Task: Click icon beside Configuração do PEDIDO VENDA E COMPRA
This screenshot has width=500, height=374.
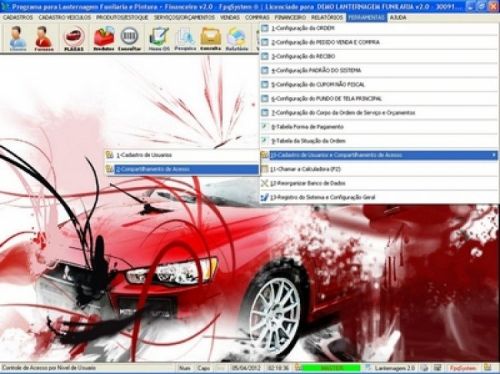Action: pos(265,42)
